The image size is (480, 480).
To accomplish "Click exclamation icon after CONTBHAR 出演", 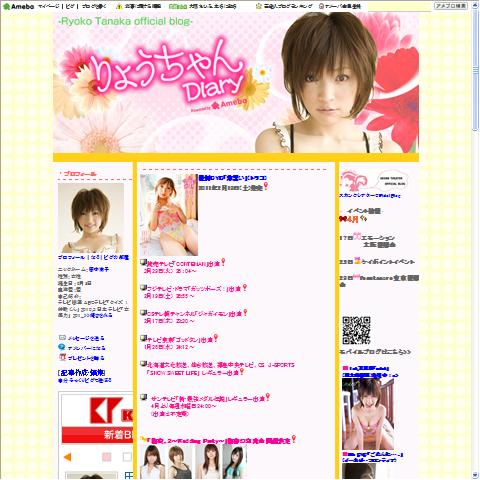I will [223, 262].
